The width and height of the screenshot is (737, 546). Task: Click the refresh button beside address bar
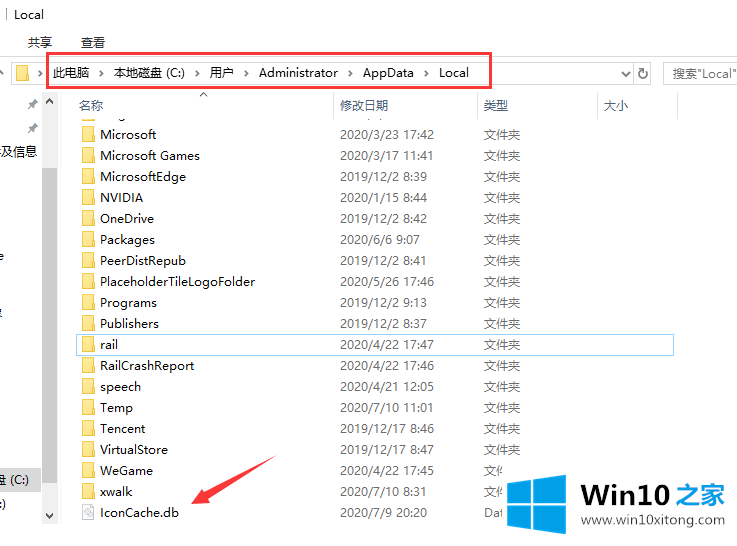tap(643, 74)
